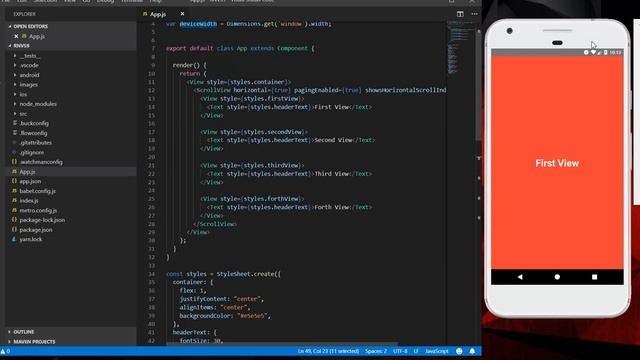Open the .flowconfig file

(x=33, y=133)
